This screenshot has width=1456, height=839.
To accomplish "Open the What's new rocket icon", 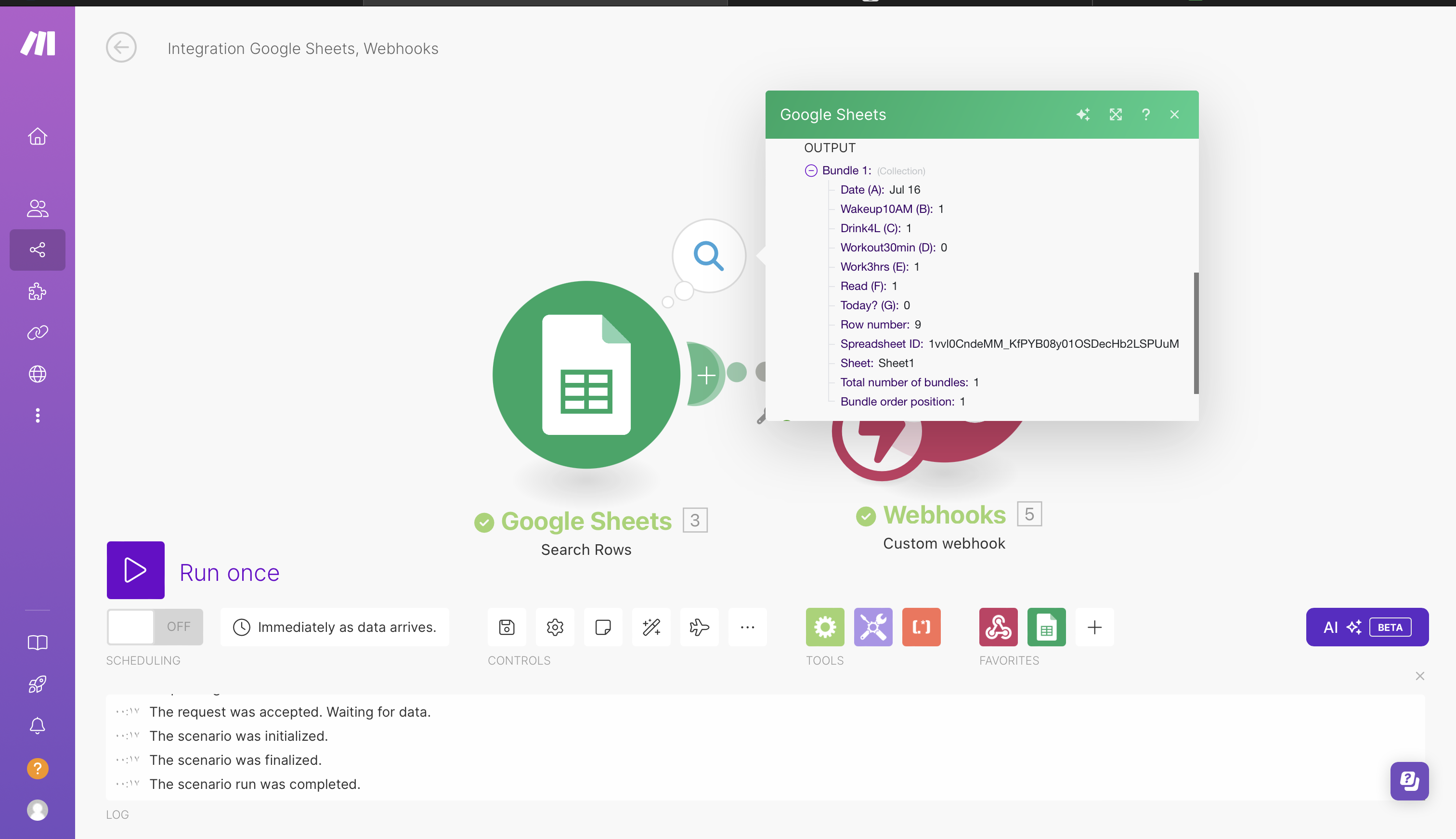I will tap(38, 684).
